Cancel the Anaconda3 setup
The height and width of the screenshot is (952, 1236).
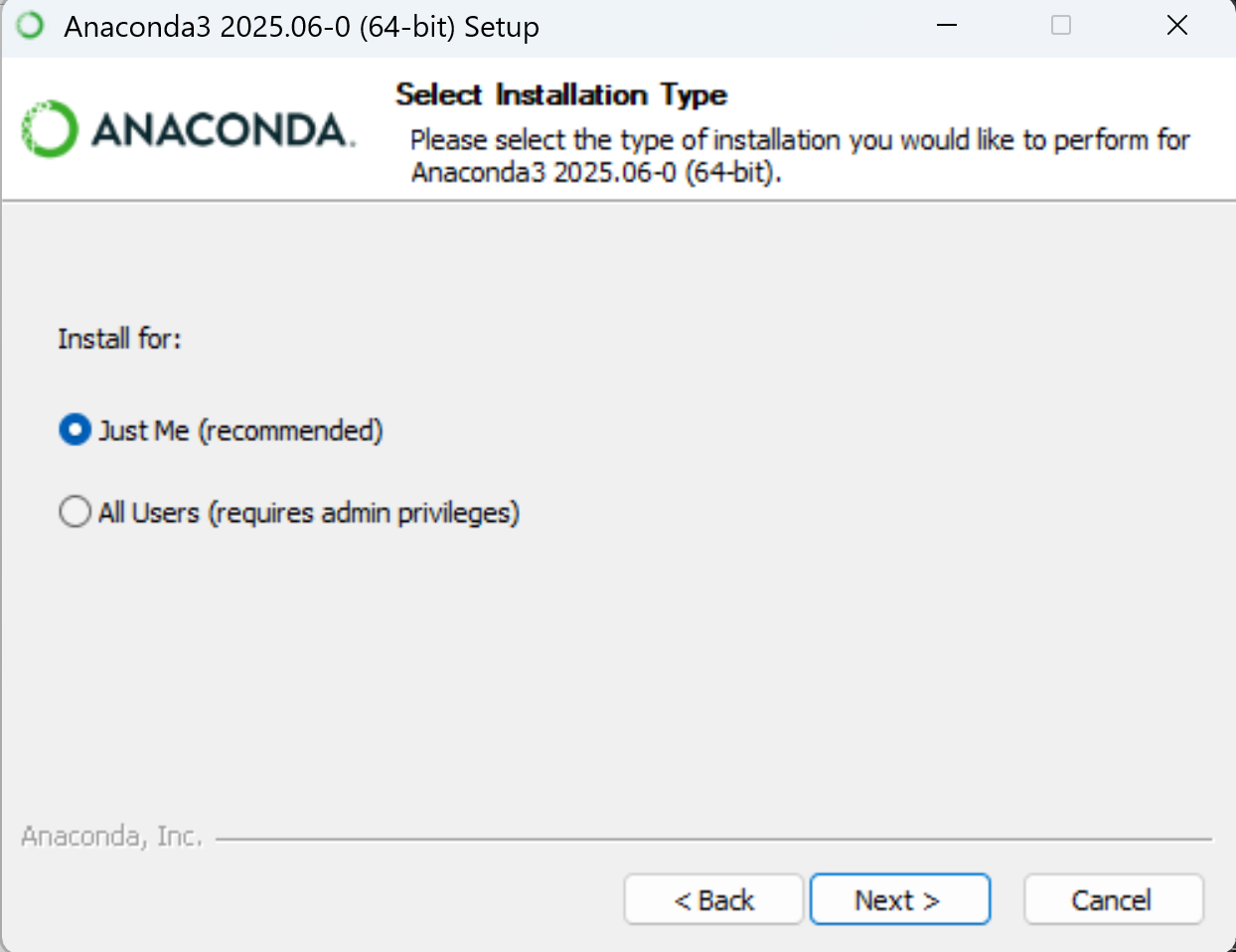pos(1113,899)
